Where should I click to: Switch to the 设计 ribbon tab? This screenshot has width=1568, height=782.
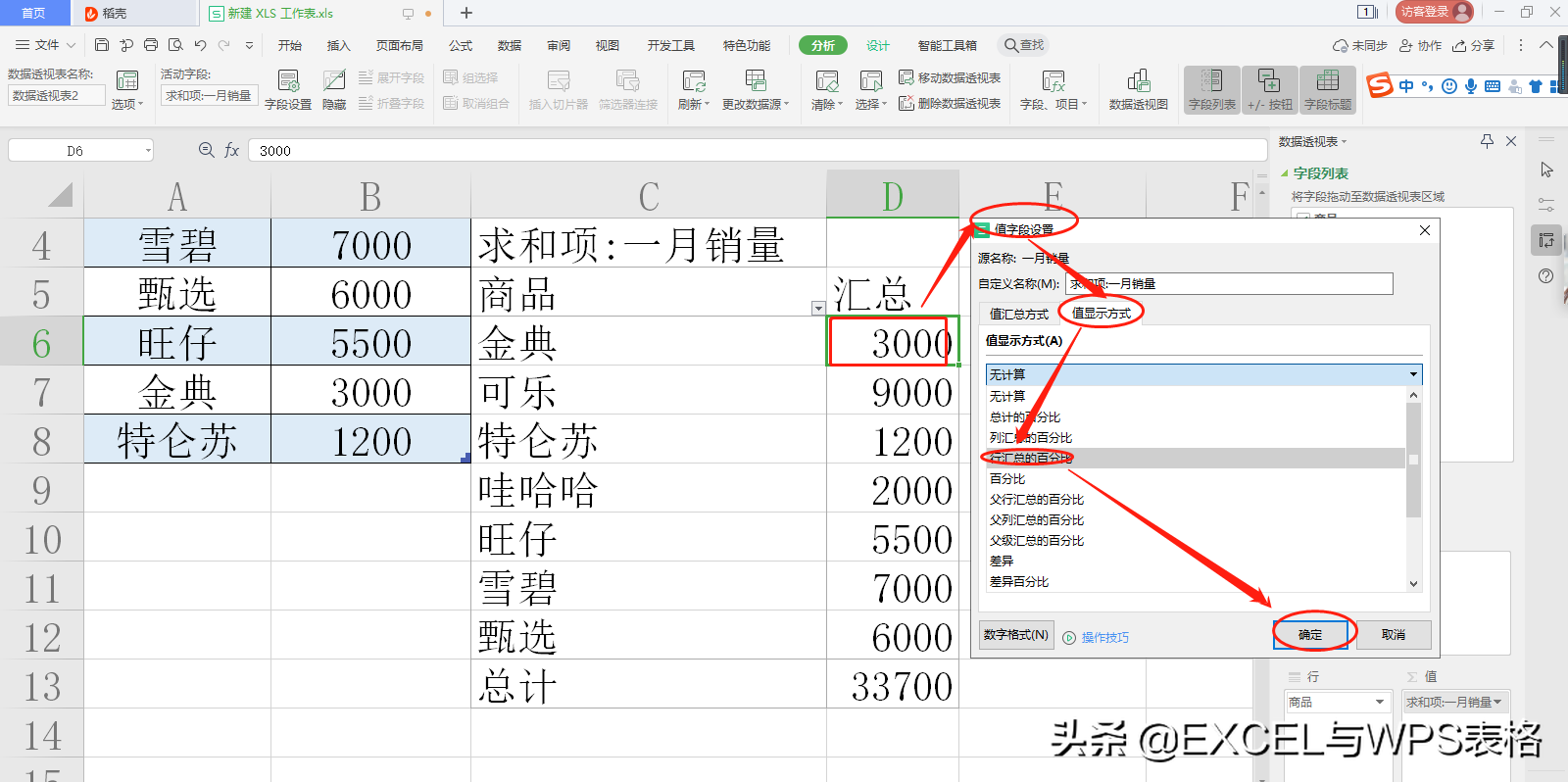coord(878,45)
